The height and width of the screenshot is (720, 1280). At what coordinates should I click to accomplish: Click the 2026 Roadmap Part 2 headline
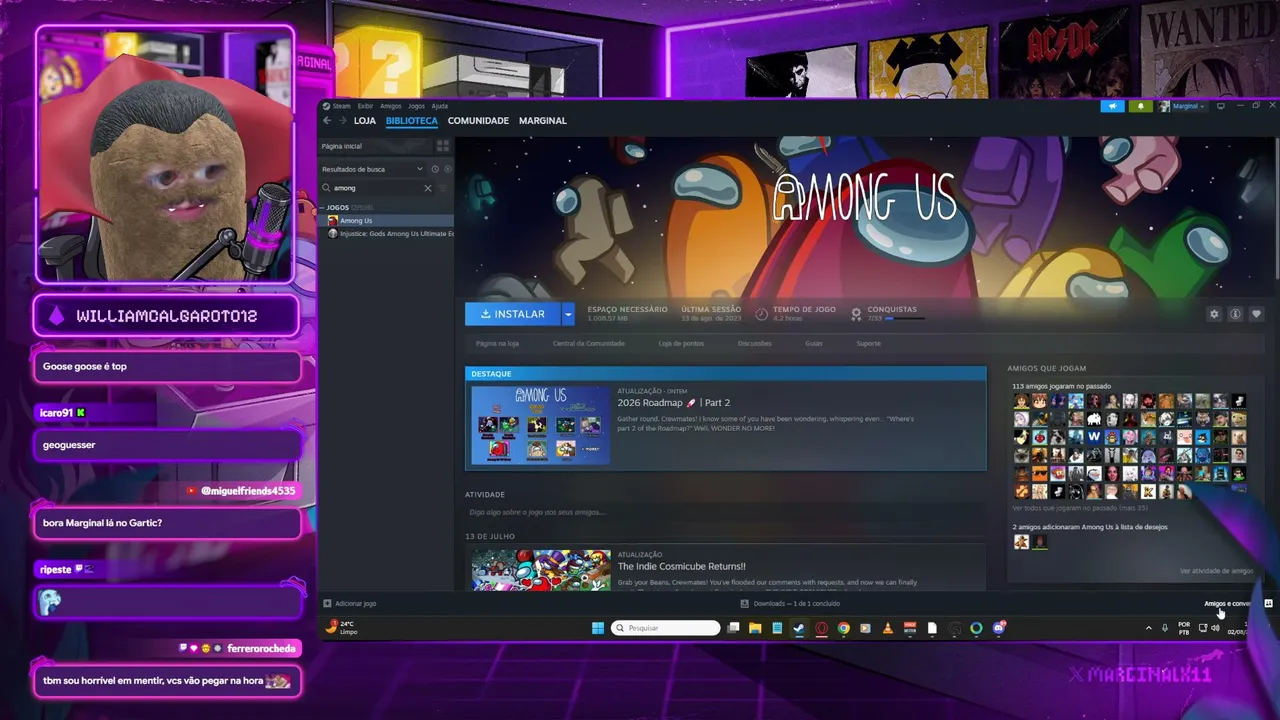pyautogui.click(x=674, y=403)
